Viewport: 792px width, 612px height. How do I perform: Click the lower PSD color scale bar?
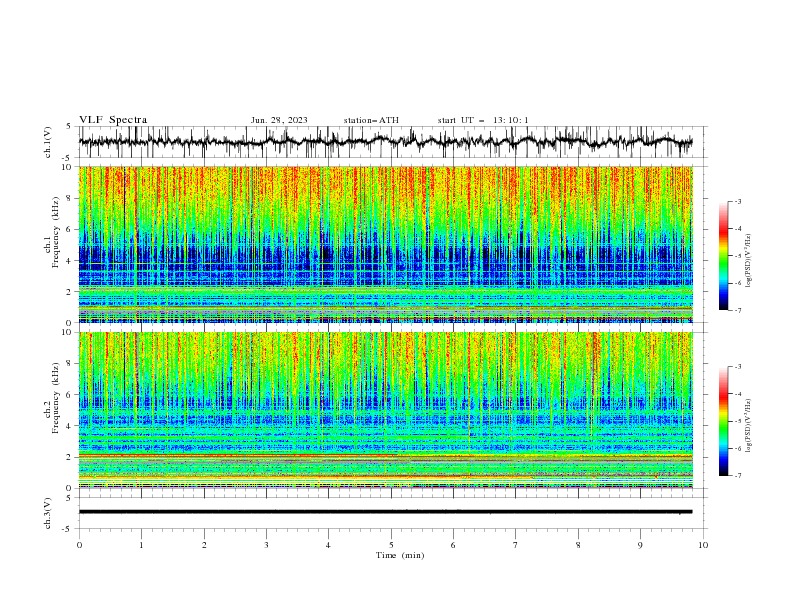click(723, 421)
